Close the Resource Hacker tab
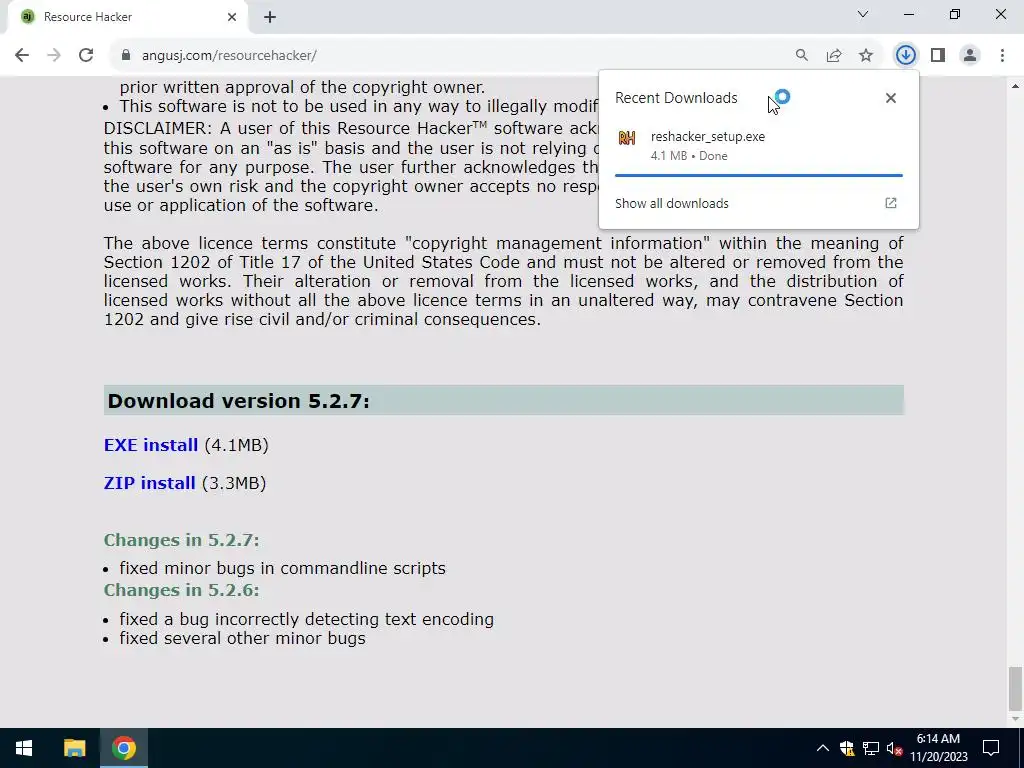The height and width of the screenshot is (768, 1024). (x=232, y=17)
